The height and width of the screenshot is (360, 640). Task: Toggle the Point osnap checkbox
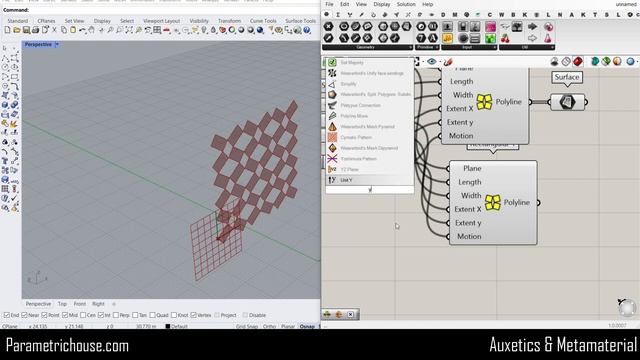click(44, 315)
